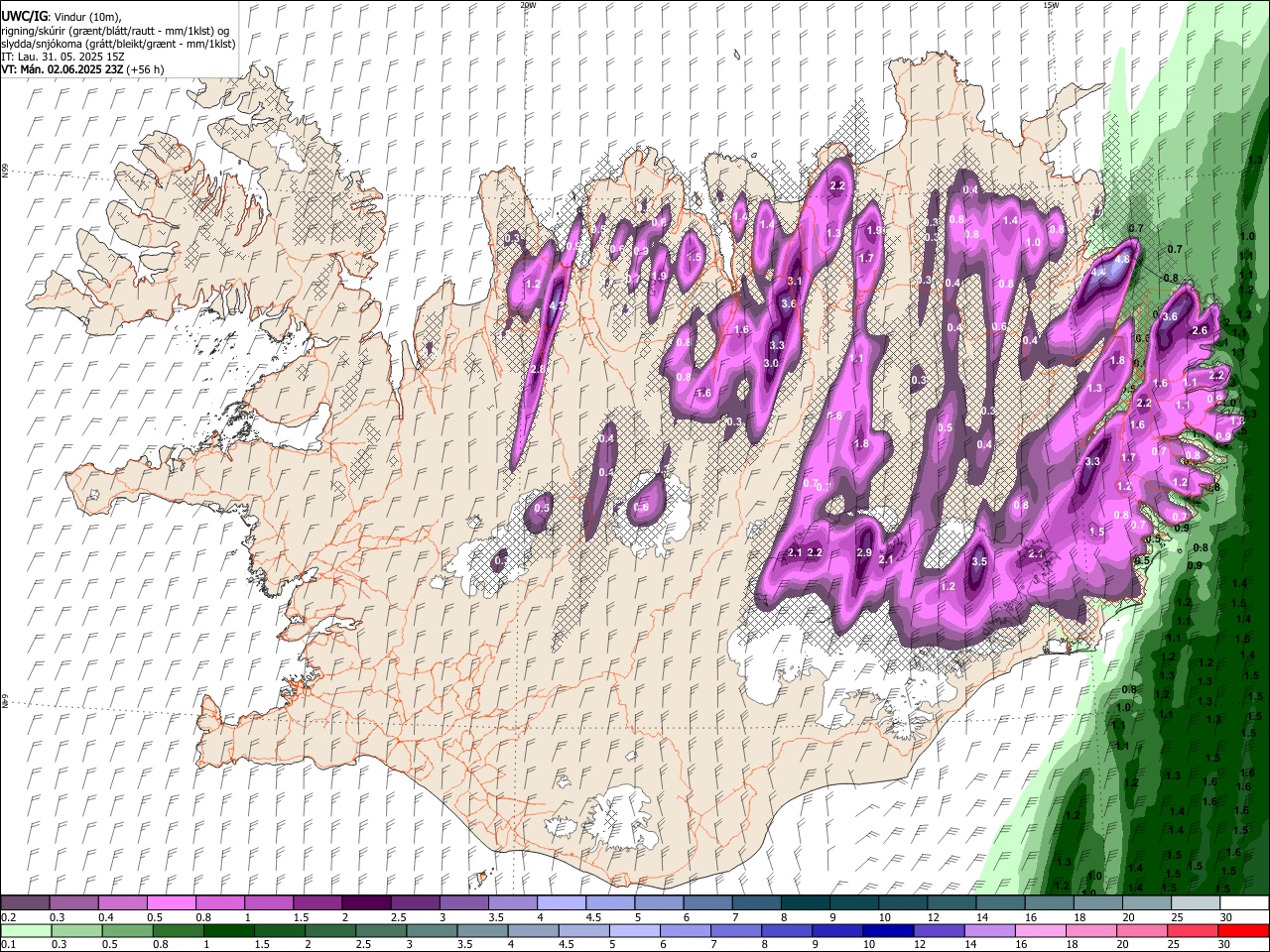Click the 2.8 snowfall value on map

[538, 369]
